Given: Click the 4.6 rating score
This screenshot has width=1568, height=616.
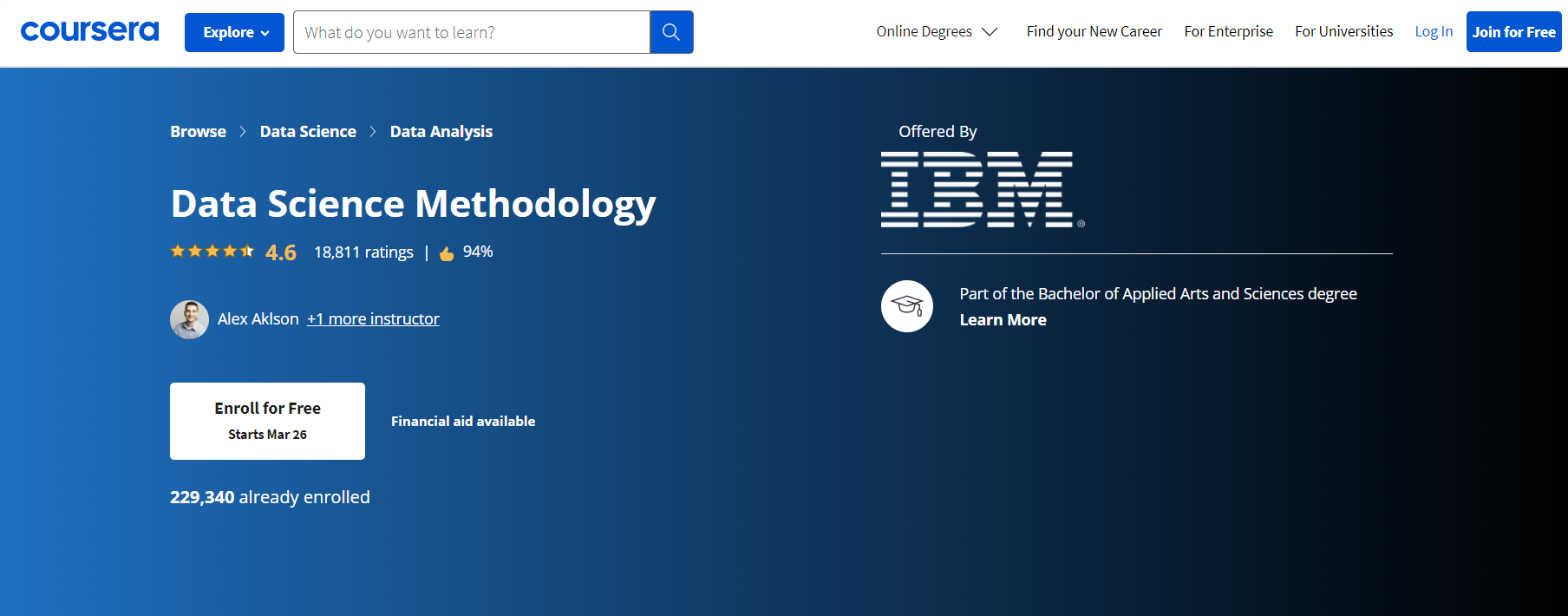Looking at the screenshot, I should pyautogui.click(x=281, y=252).
